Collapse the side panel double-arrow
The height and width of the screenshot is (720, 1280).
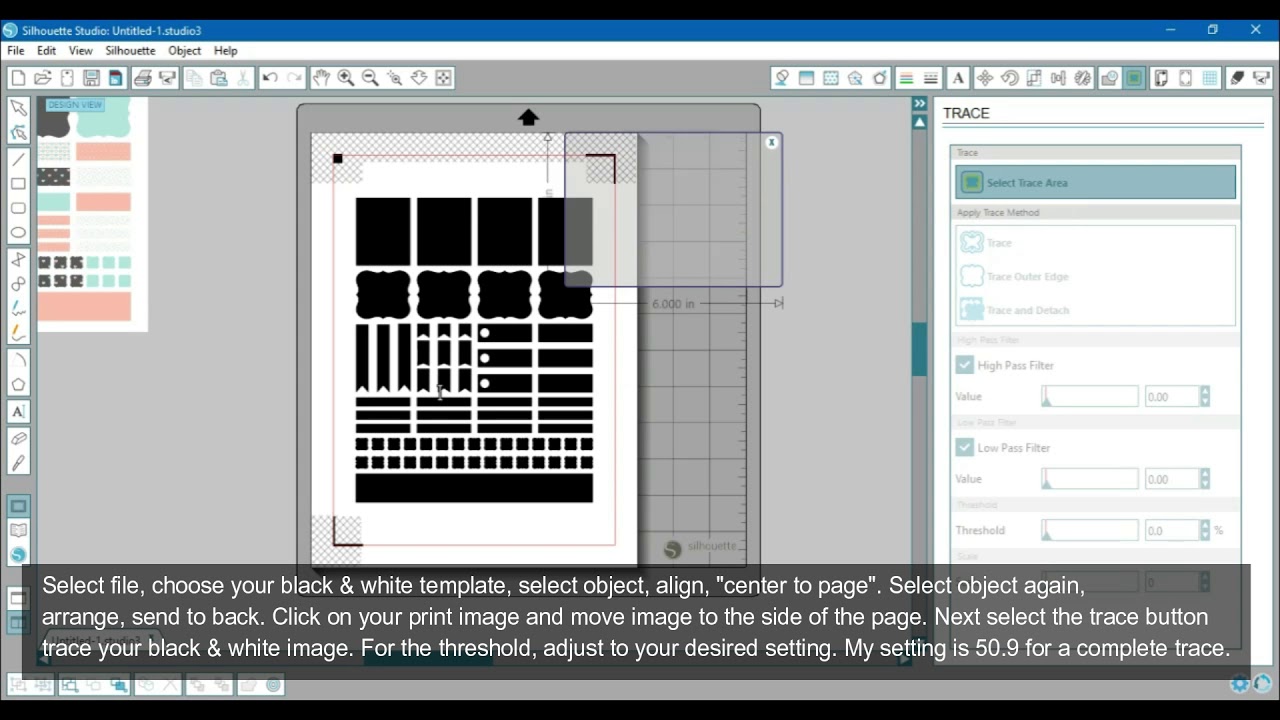coord(919,103)
